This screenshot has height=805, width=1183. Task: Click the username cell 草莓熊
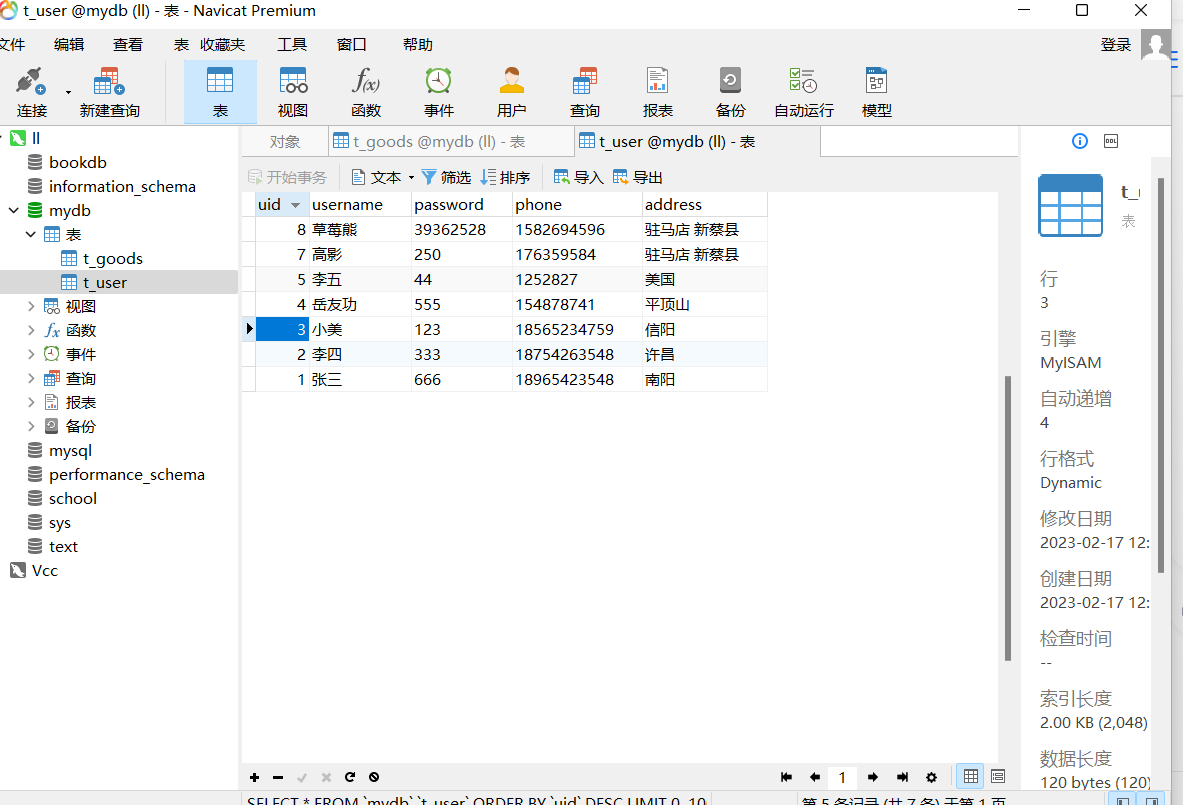click(x=360, y=229)
